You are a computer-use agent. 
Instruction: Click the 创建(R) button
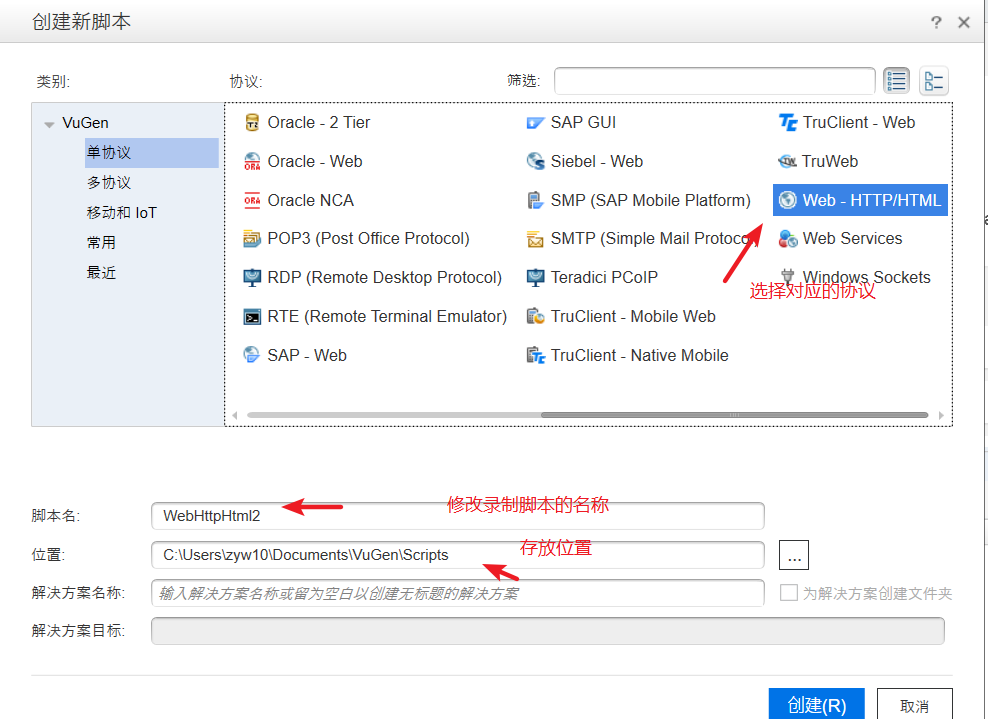817,704
